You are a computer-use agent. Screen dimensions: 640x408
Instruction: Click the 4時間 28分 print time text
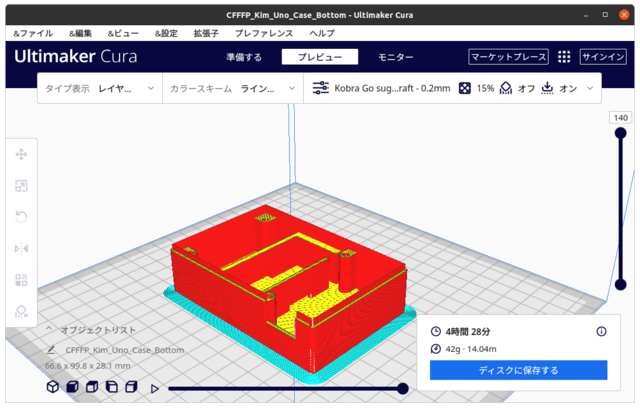pos(468,332)
